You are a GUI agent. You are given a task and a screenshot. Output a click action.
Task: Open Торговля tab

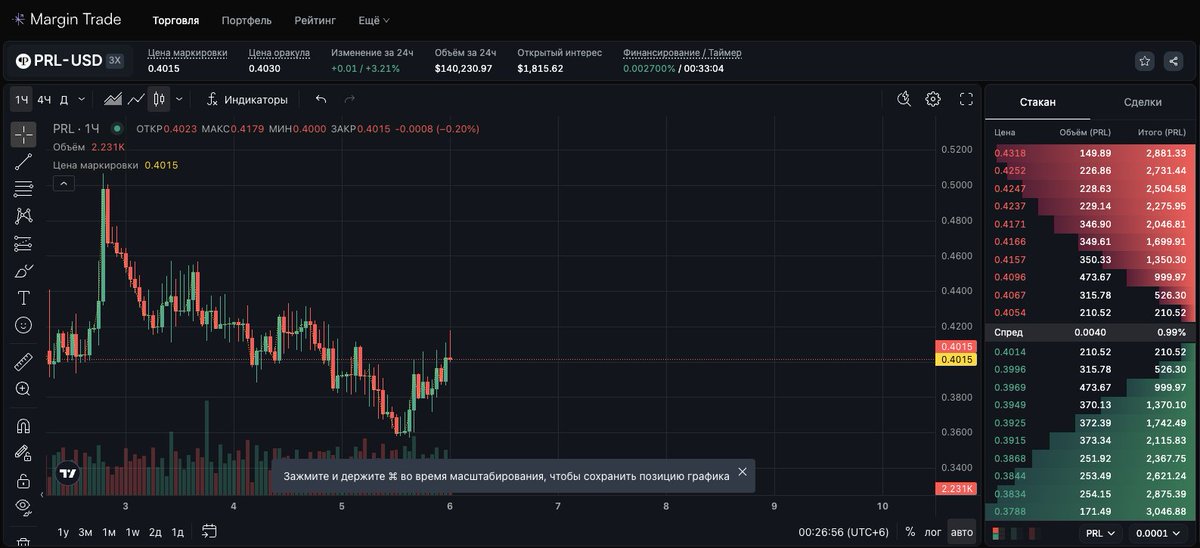tap(176, 20)
